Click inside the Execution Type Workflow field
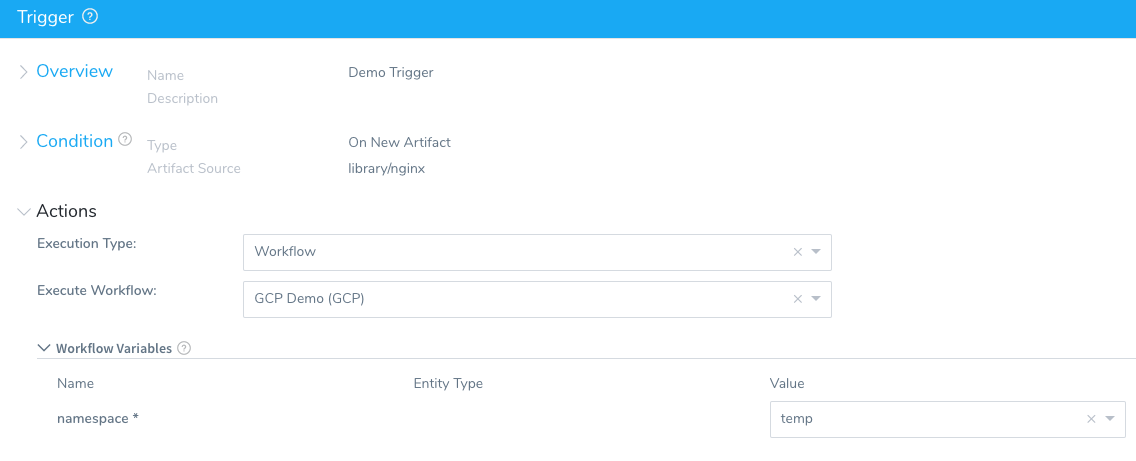Image resolution: width=1136 pixels, height=461 pixels. pos(538,252)
